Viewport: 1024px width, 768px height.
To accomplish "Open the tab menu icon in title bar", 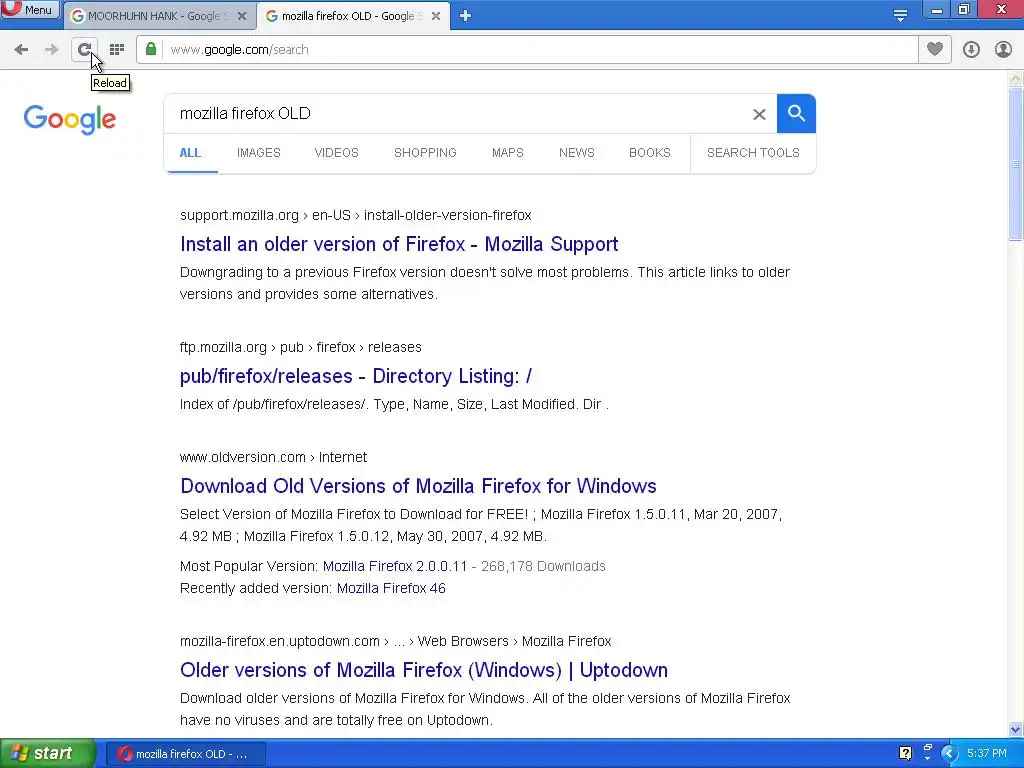I will click(x=900, y=16).
